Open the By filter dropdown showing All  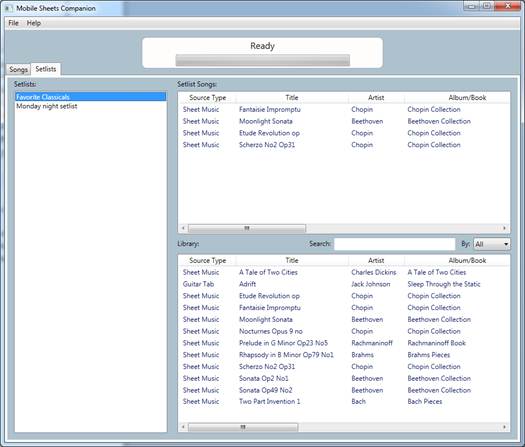(492, 244)
